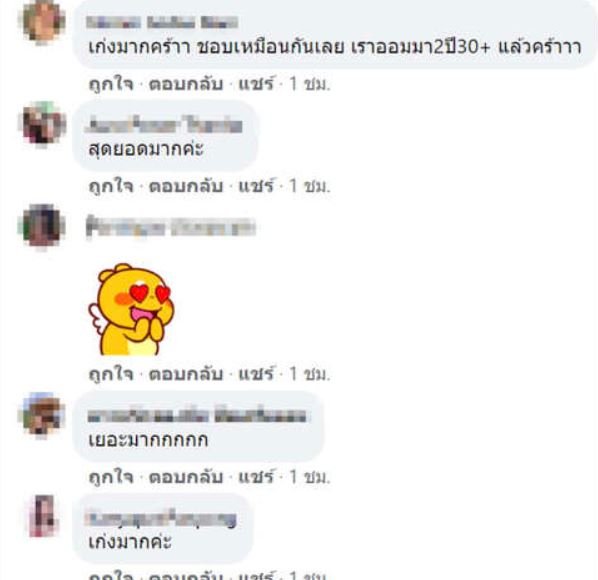The height and width of the screenshot is (580, 598).
Task: Share the 'สุดยอดมากค่ะ' comment
Action: [256, 186]
